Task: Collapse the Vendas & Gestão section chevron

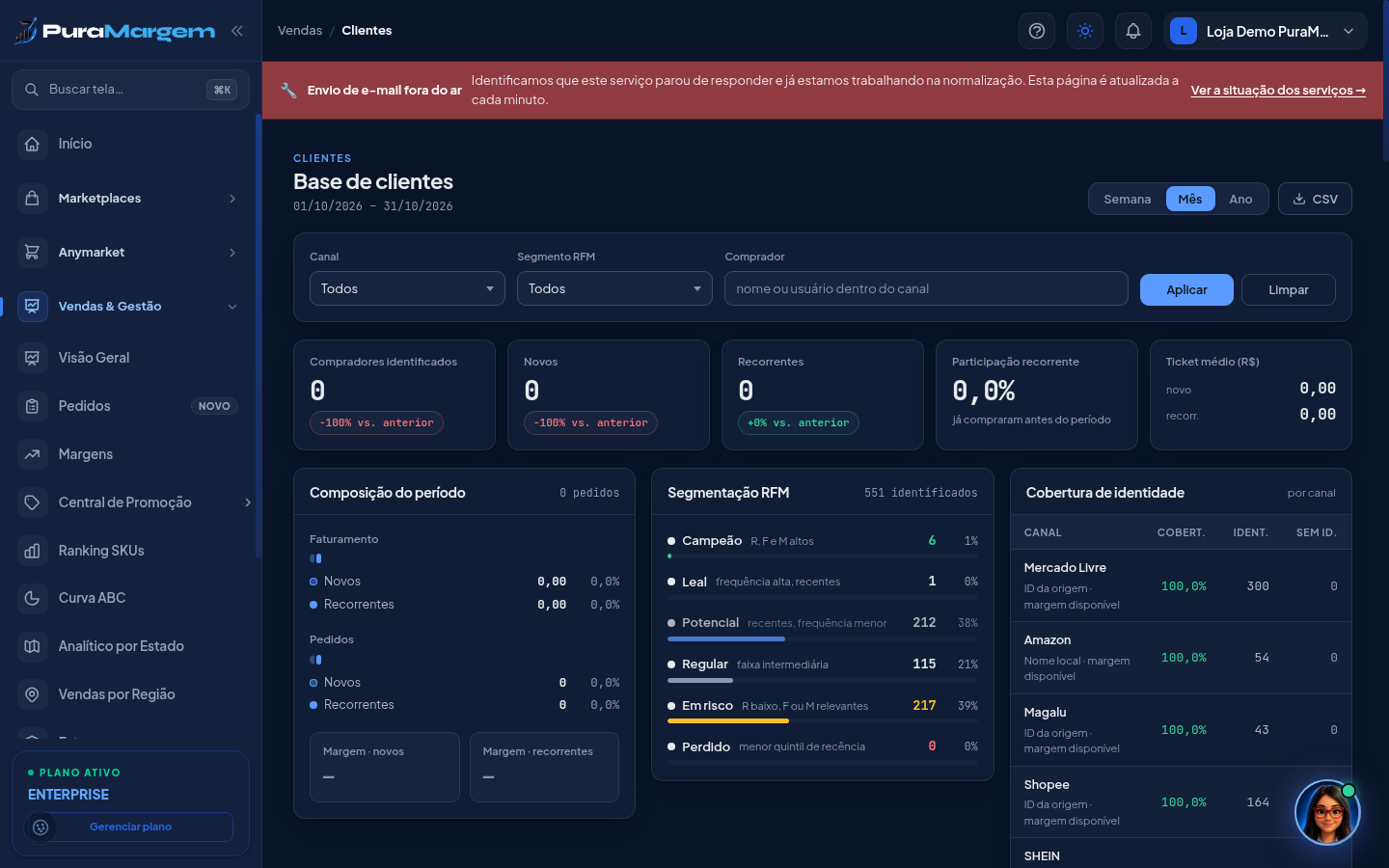Action: click(x=232, y=307)
